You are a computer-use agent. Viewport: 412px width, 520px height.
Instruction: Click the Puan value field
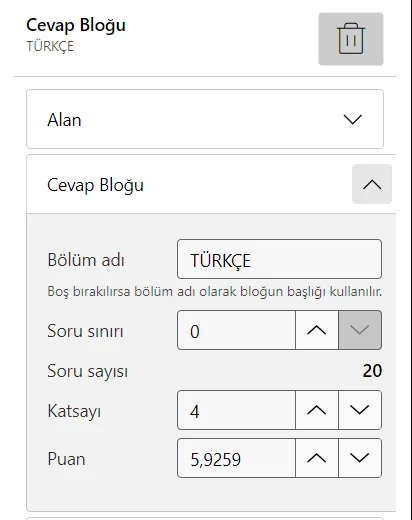pyautogui.click(x=236, y=458)
